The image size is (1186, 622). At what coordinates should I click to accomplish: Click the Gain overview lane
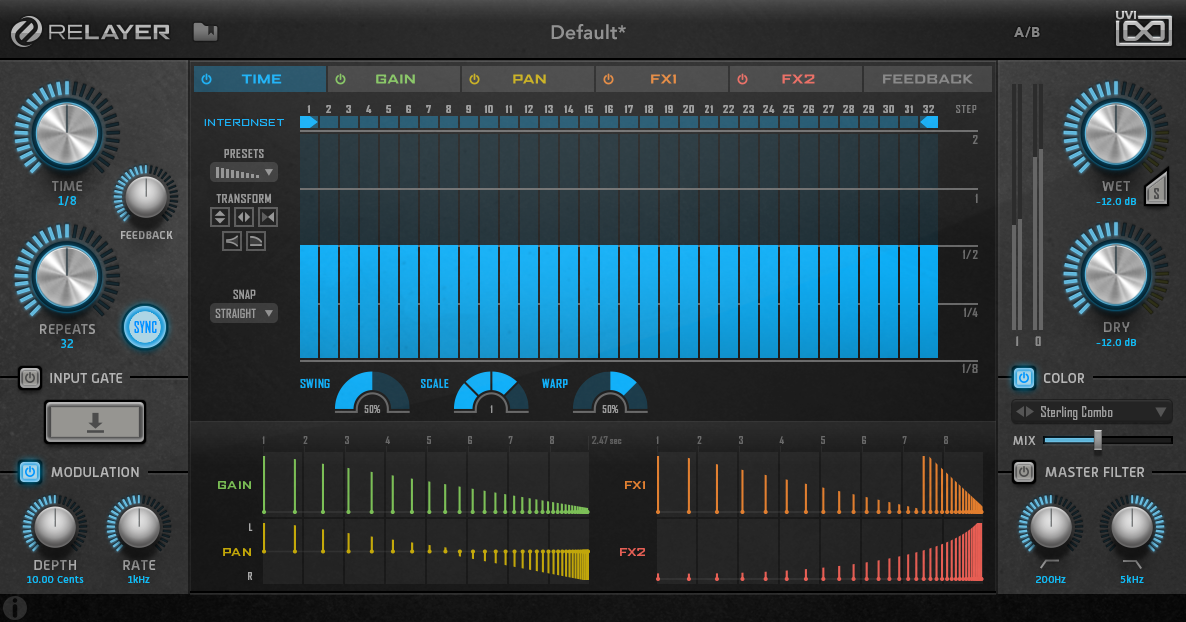coord(426,484)
